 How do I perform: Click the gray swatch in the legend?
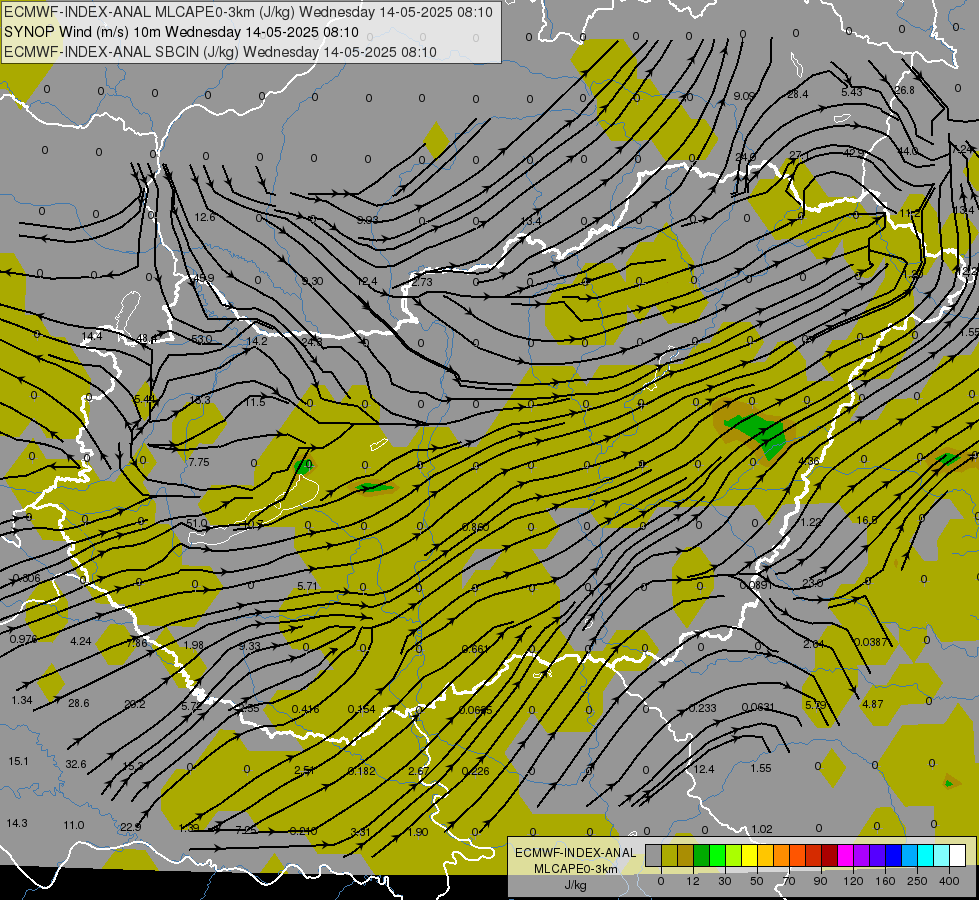click(653, 856)
